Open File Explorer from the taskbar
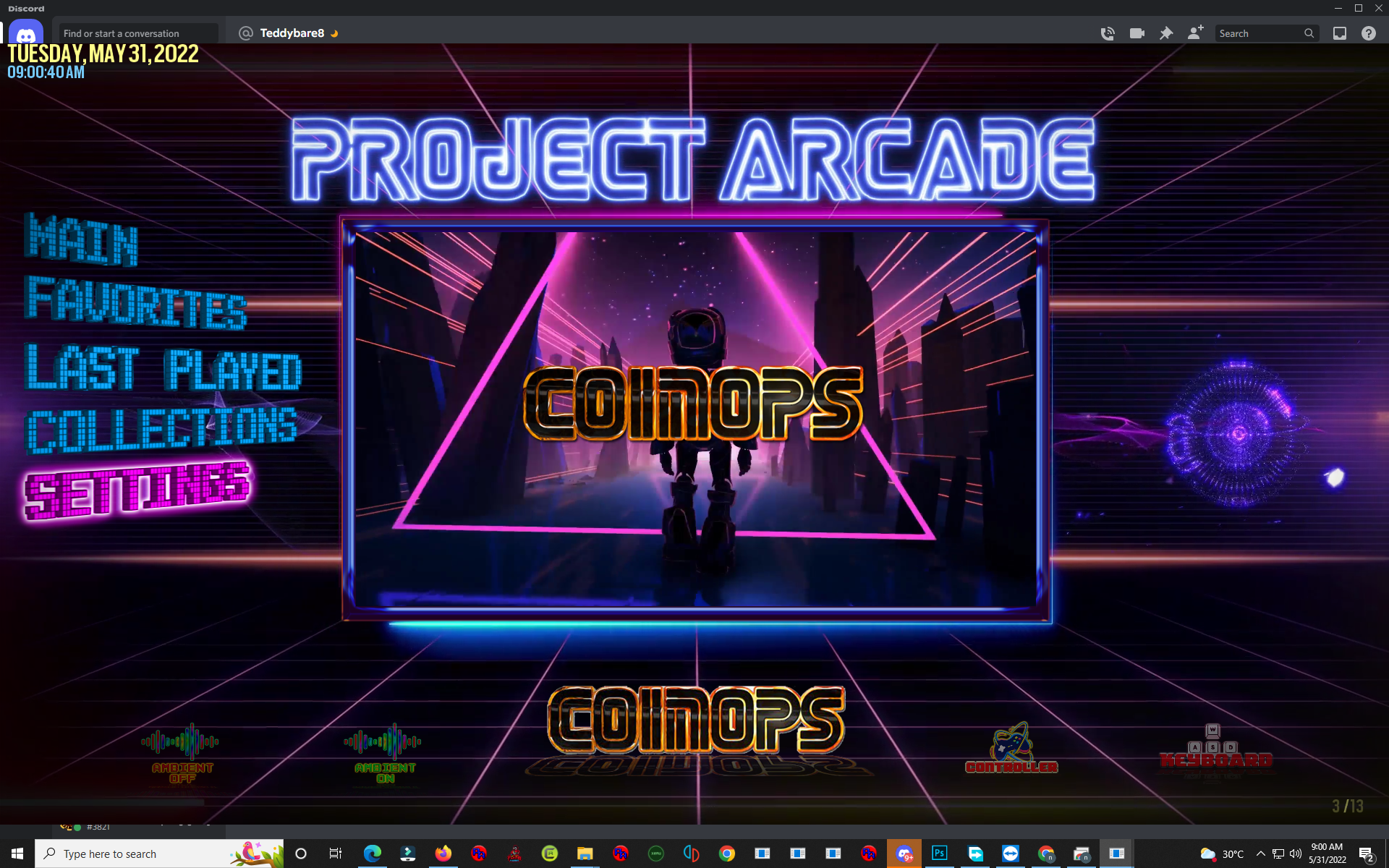Viewport: 1389px width, 868px height. point(585,854)
